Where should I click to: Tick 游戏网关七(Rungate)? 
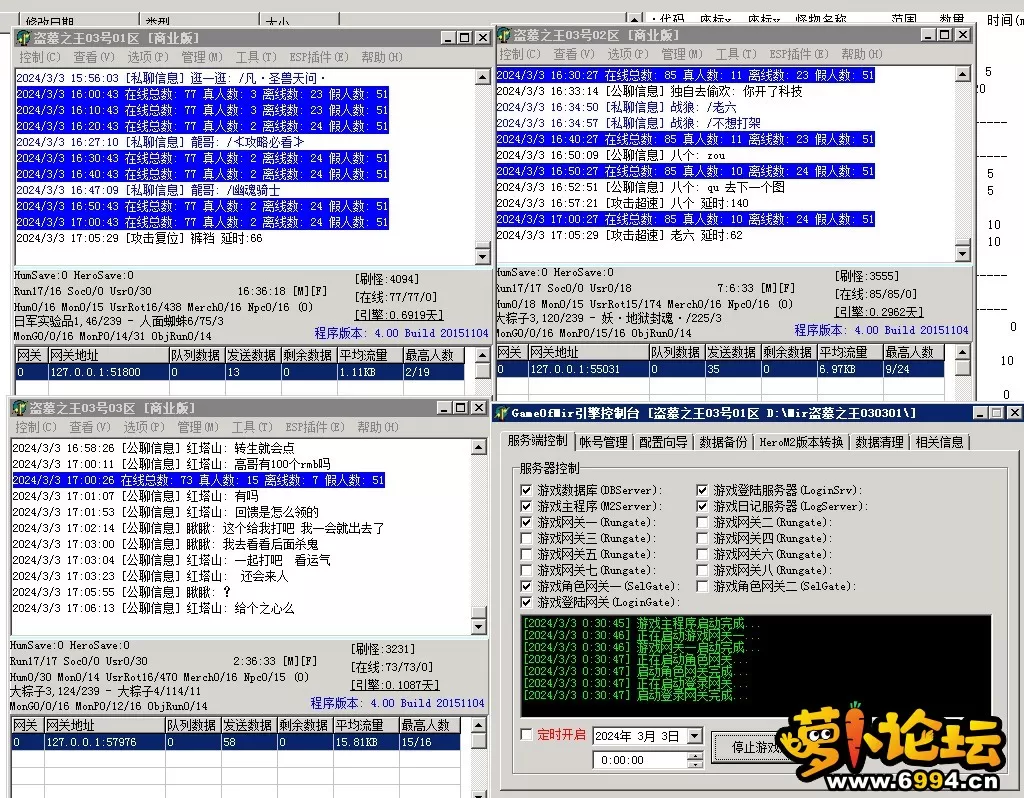(526, 570)
